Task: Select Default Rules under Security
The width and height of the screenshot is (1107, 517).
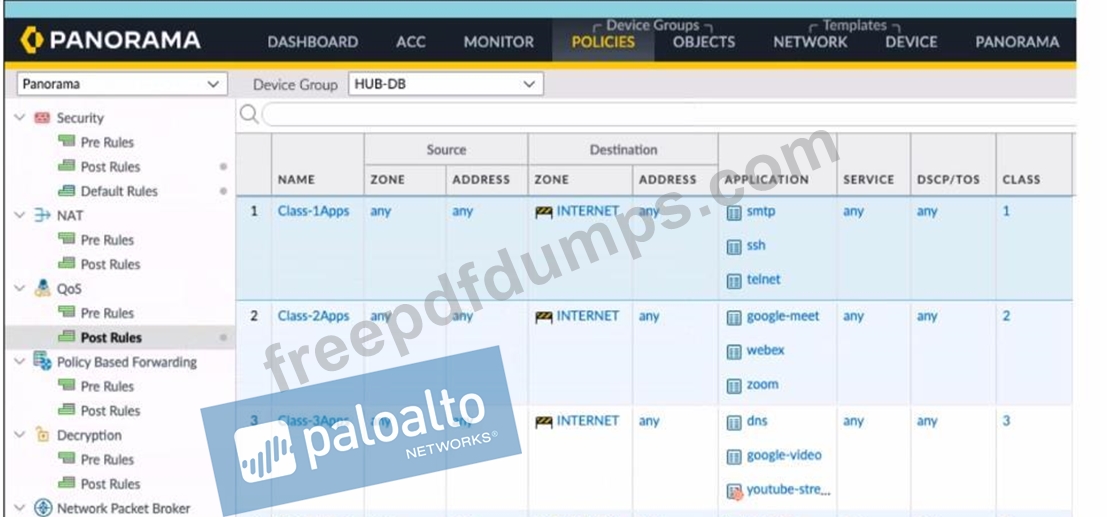Action: (x=118, y=191)
